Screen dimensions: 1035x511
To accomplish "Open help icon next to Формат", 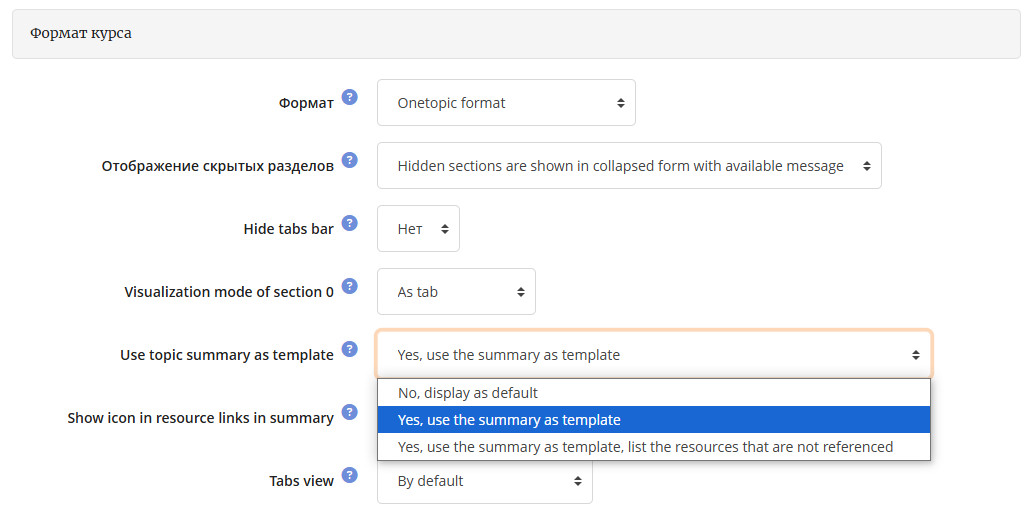I will (x=350, y=97).
